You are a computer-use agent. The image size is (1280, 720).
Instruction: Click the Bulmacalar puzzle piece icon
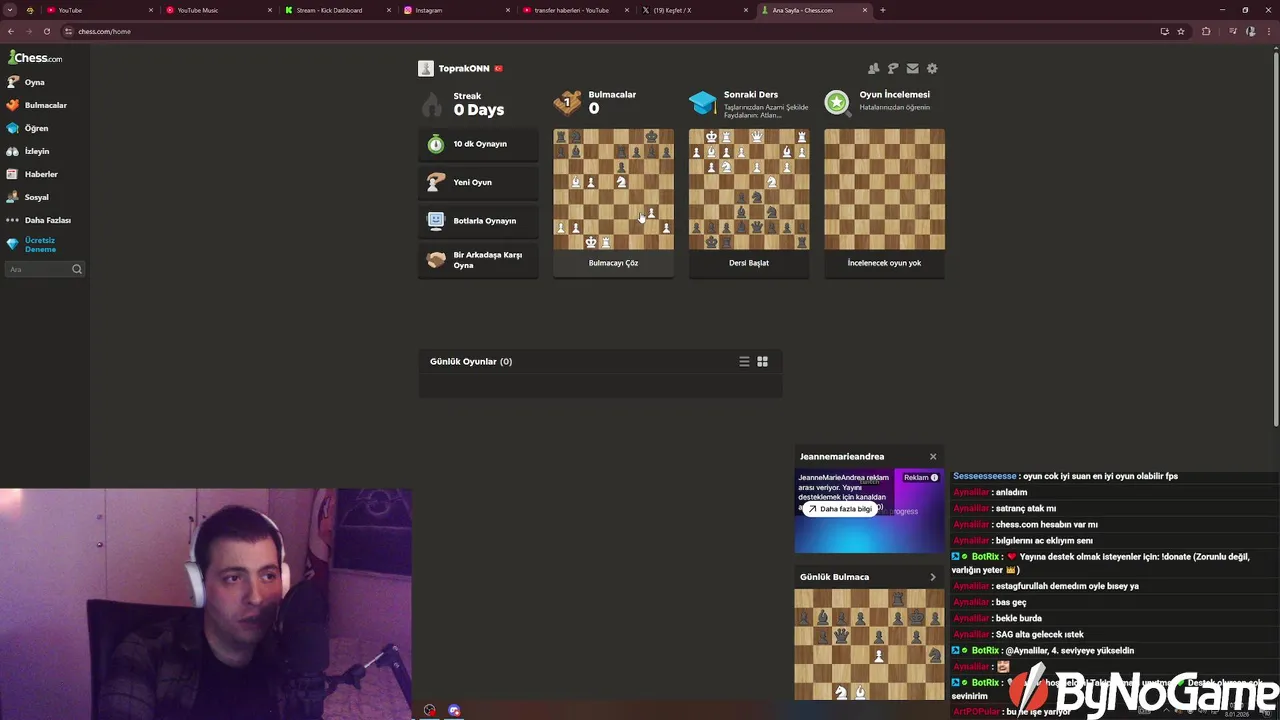point(567,102)
